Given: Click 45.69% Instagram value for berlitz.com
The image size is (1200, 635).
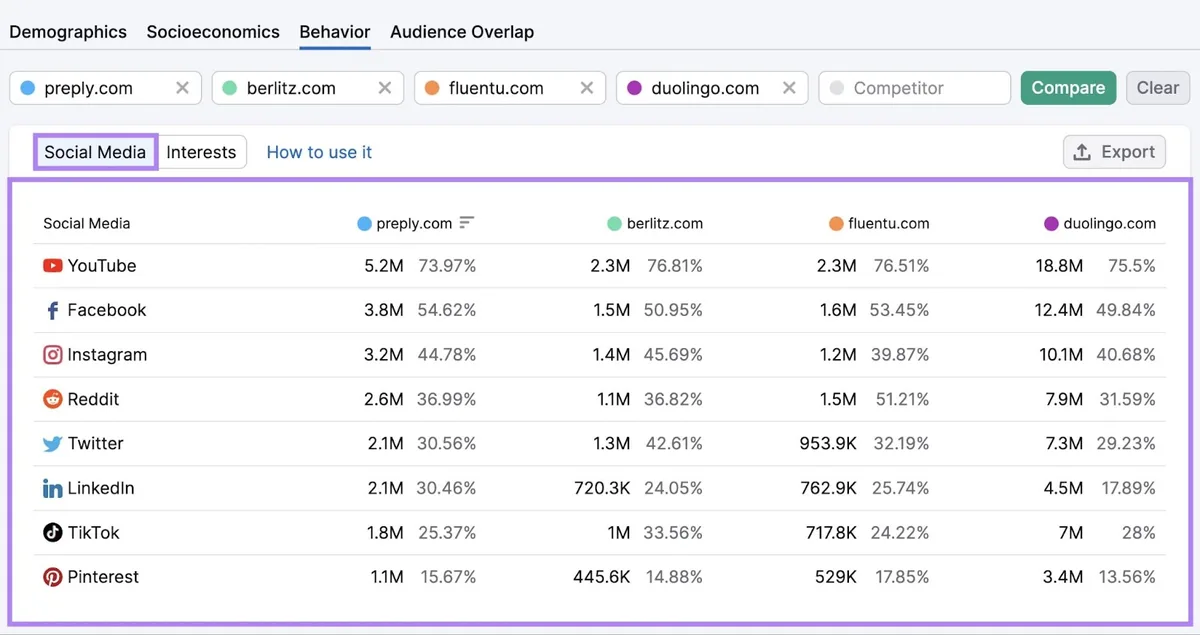Looking at the screenshot, I should (673, 355).
